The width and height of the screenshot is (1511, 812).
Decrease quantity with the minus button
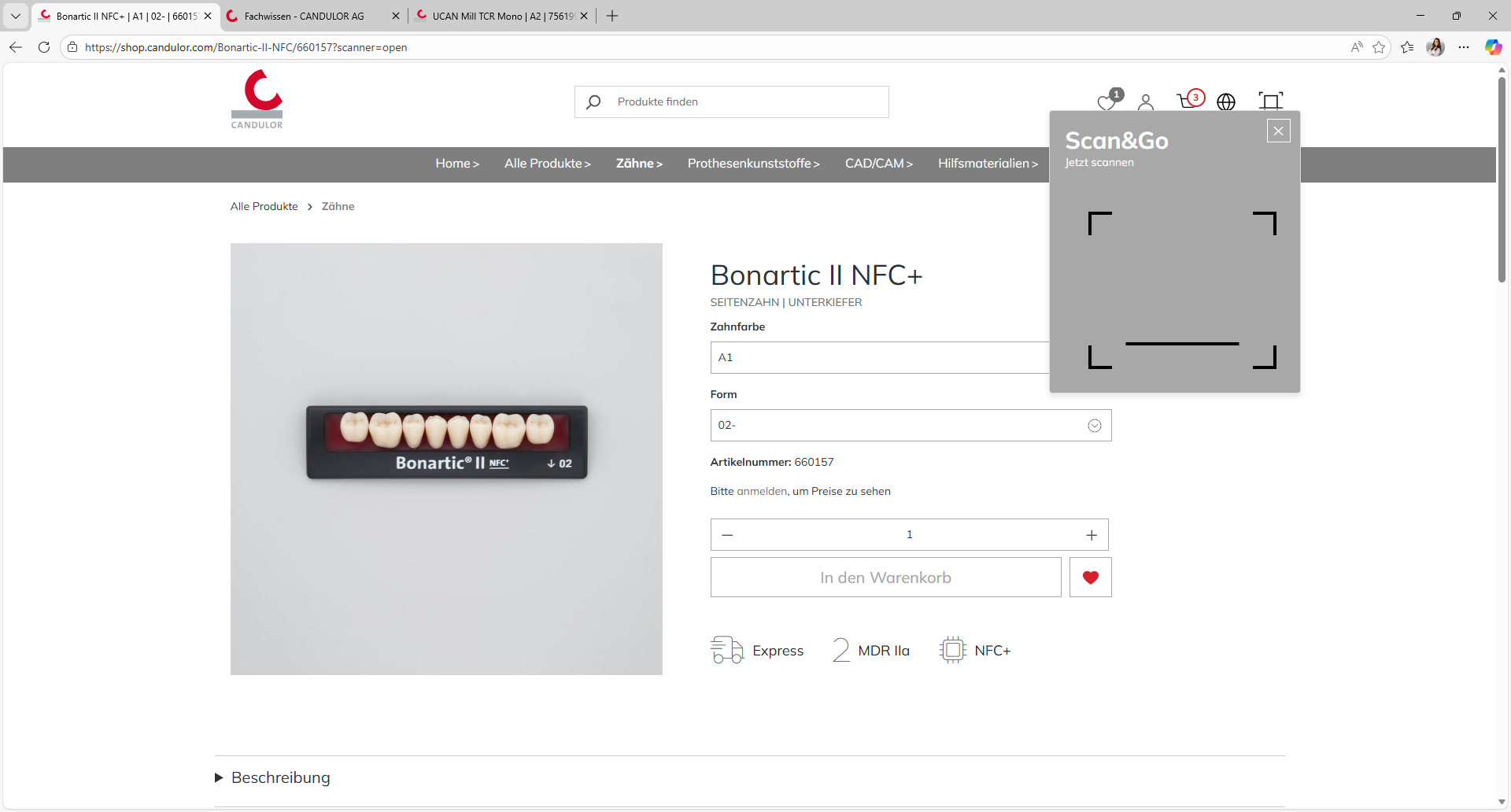(727, 535)
